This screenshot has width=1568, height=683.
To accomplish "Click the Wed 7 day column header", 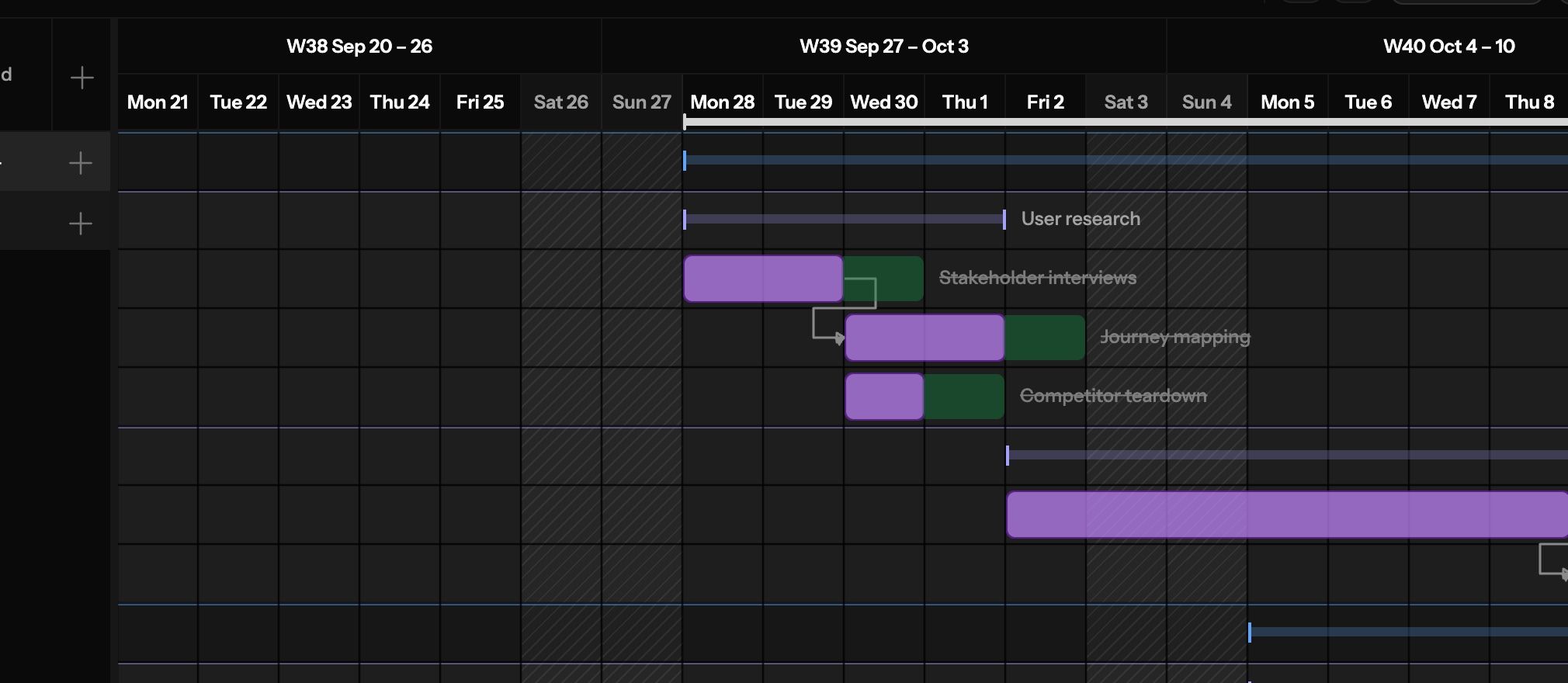I will coord(1449,102).
